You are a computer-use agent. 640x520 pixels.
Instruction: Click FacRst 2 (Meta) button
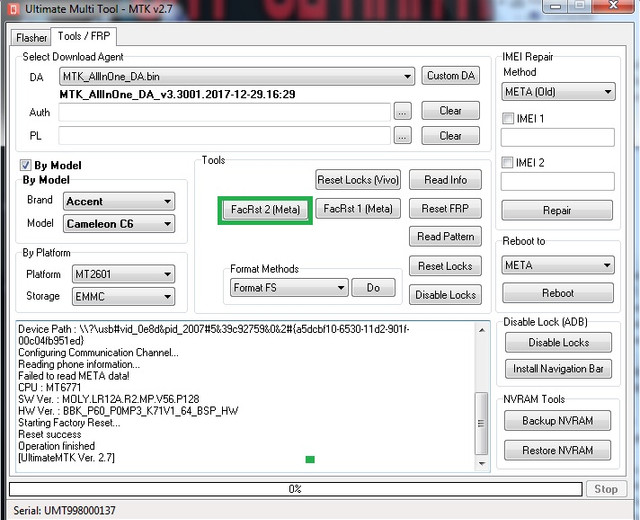point(265,210)
